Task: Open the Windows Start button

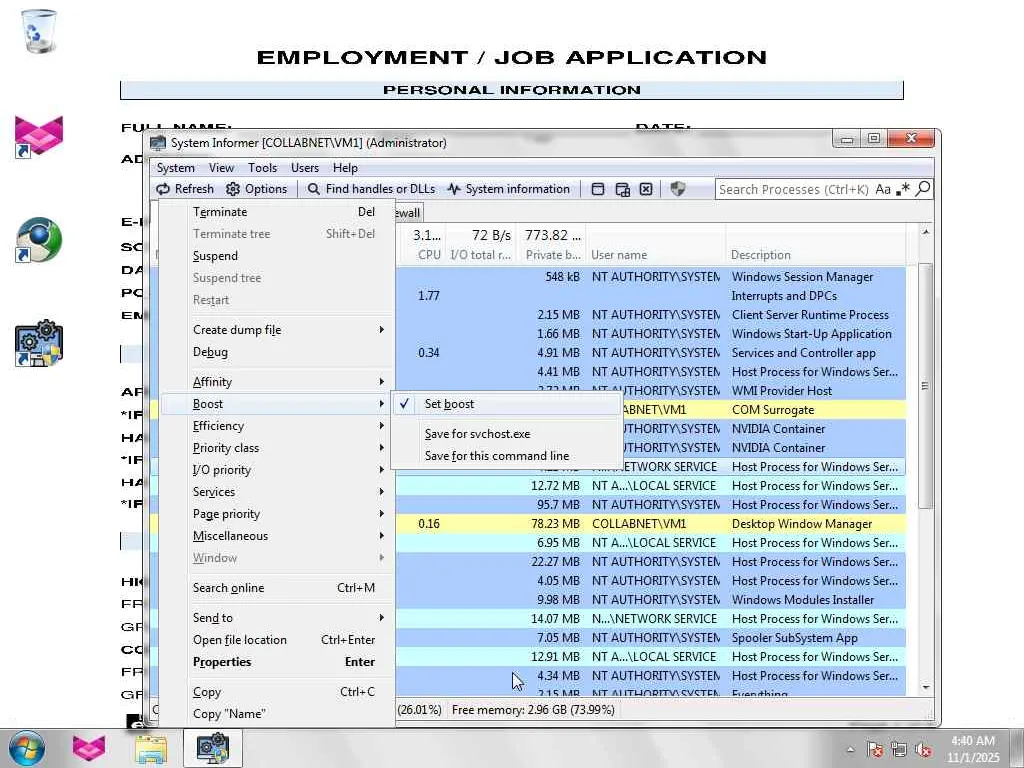Action: coord(27,748)
